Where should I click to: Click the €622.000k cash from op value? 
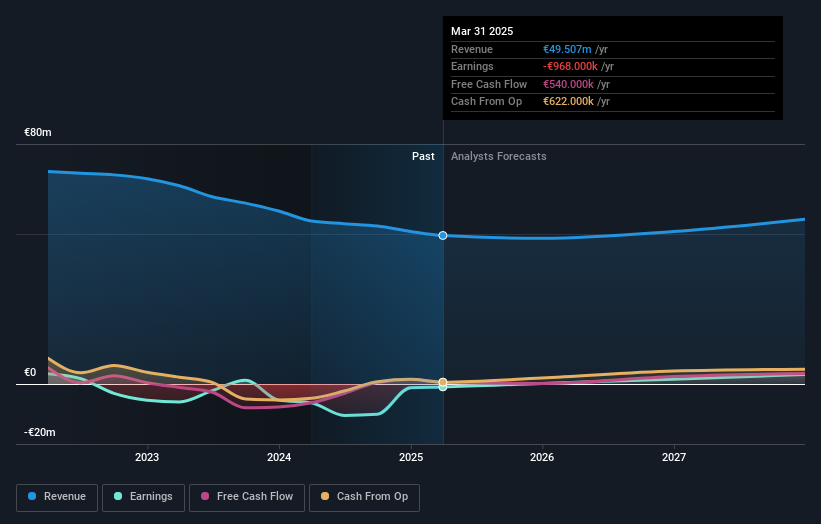[568, 102]
